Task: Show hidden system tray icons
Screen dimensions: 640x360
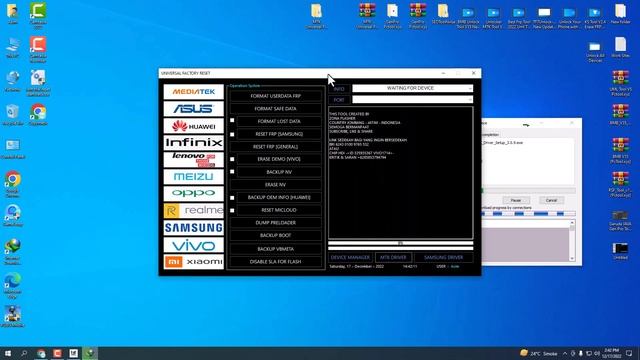Action: (565, 353)
